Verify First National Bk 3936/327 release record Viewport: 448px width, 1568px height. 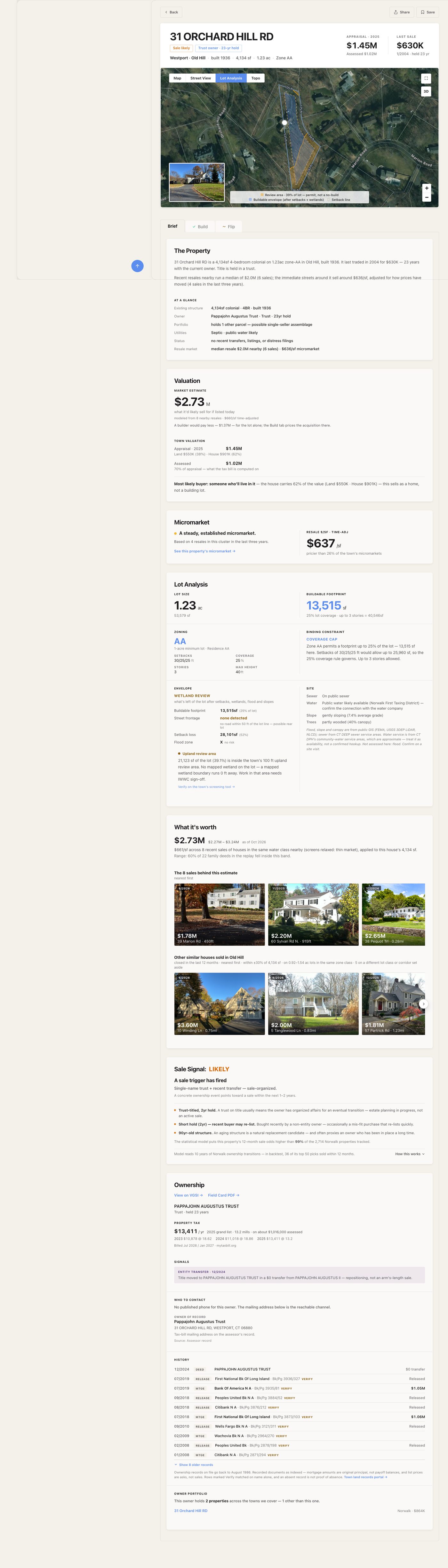pos(307,1379)
